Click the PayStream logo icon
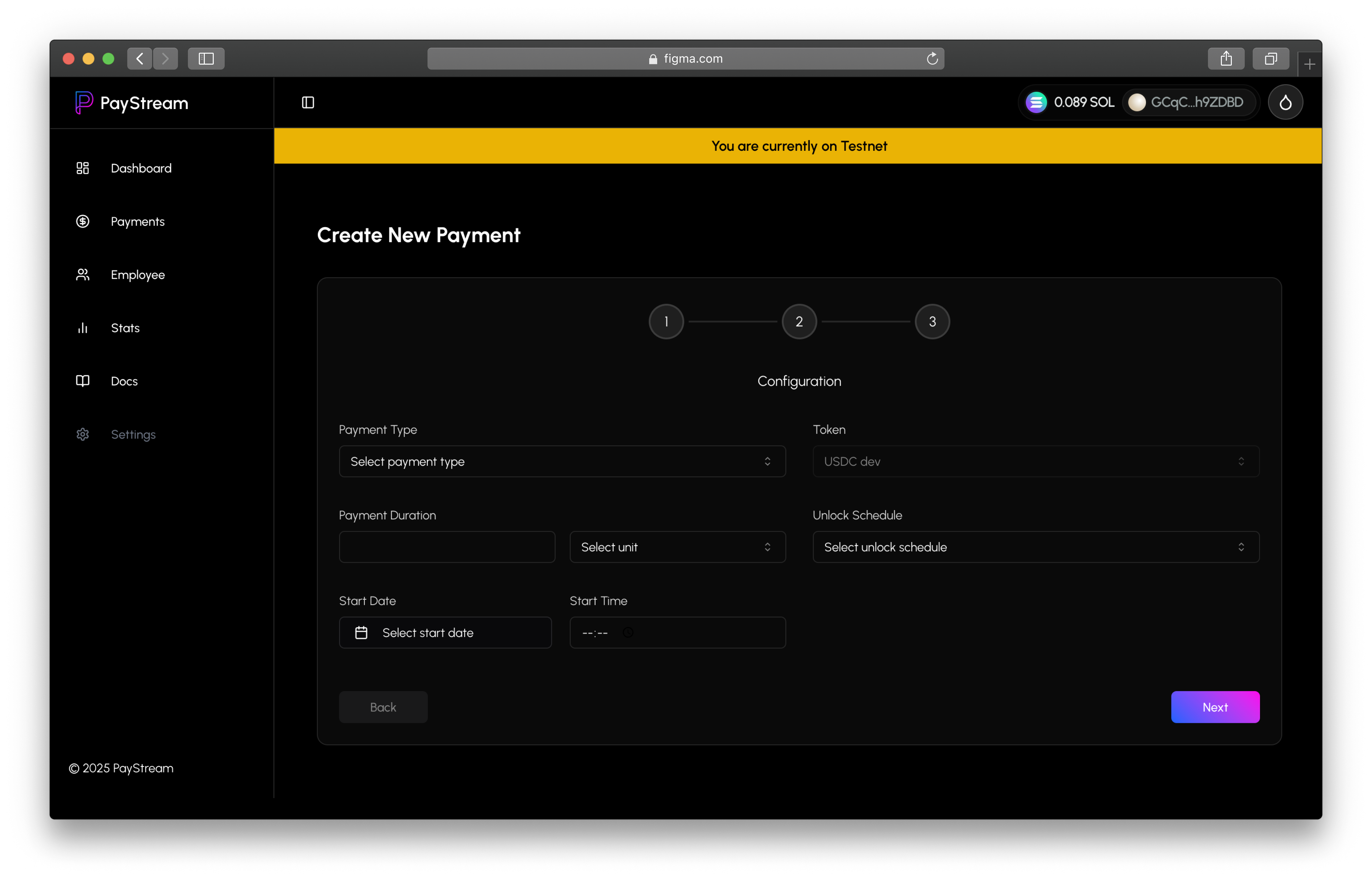 coord(83,103)
